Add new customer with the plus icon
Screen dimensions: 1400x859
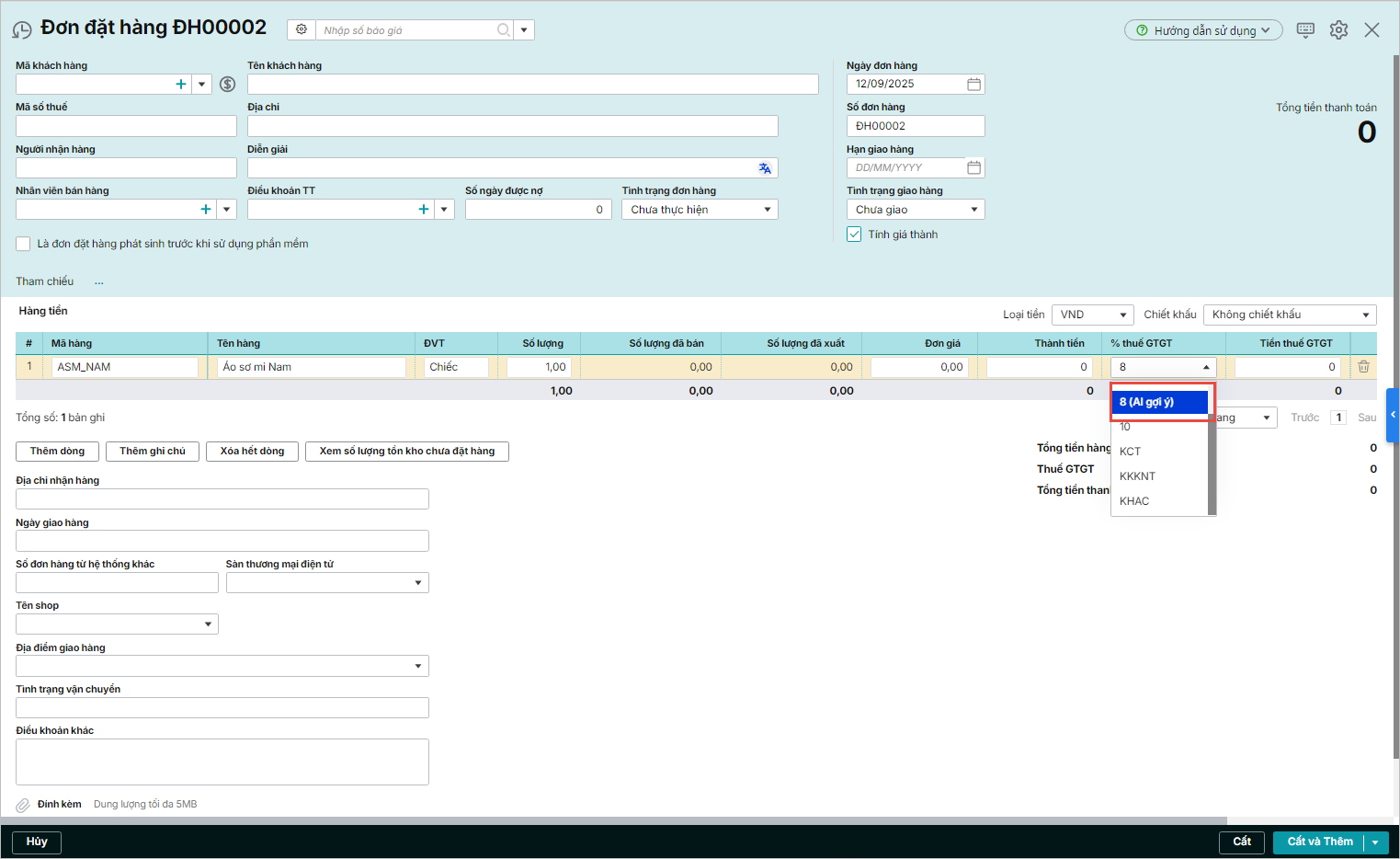(x=181, y=85)
